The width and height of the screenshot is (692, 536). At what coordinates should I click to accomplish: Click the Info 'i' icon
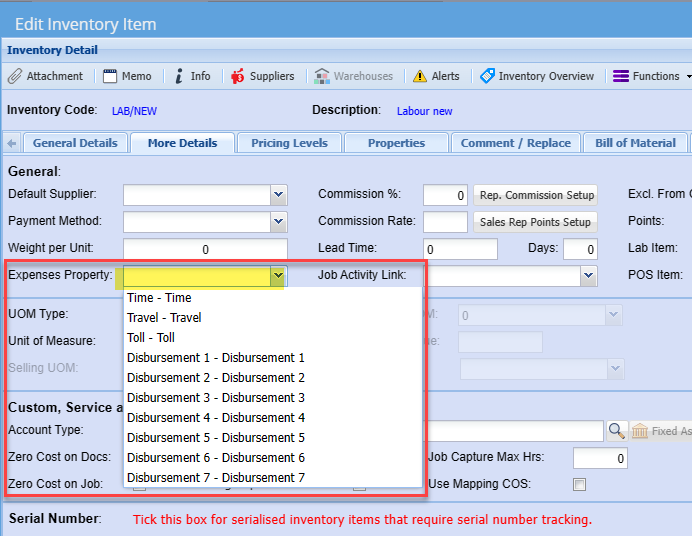[x=179, y=76]
